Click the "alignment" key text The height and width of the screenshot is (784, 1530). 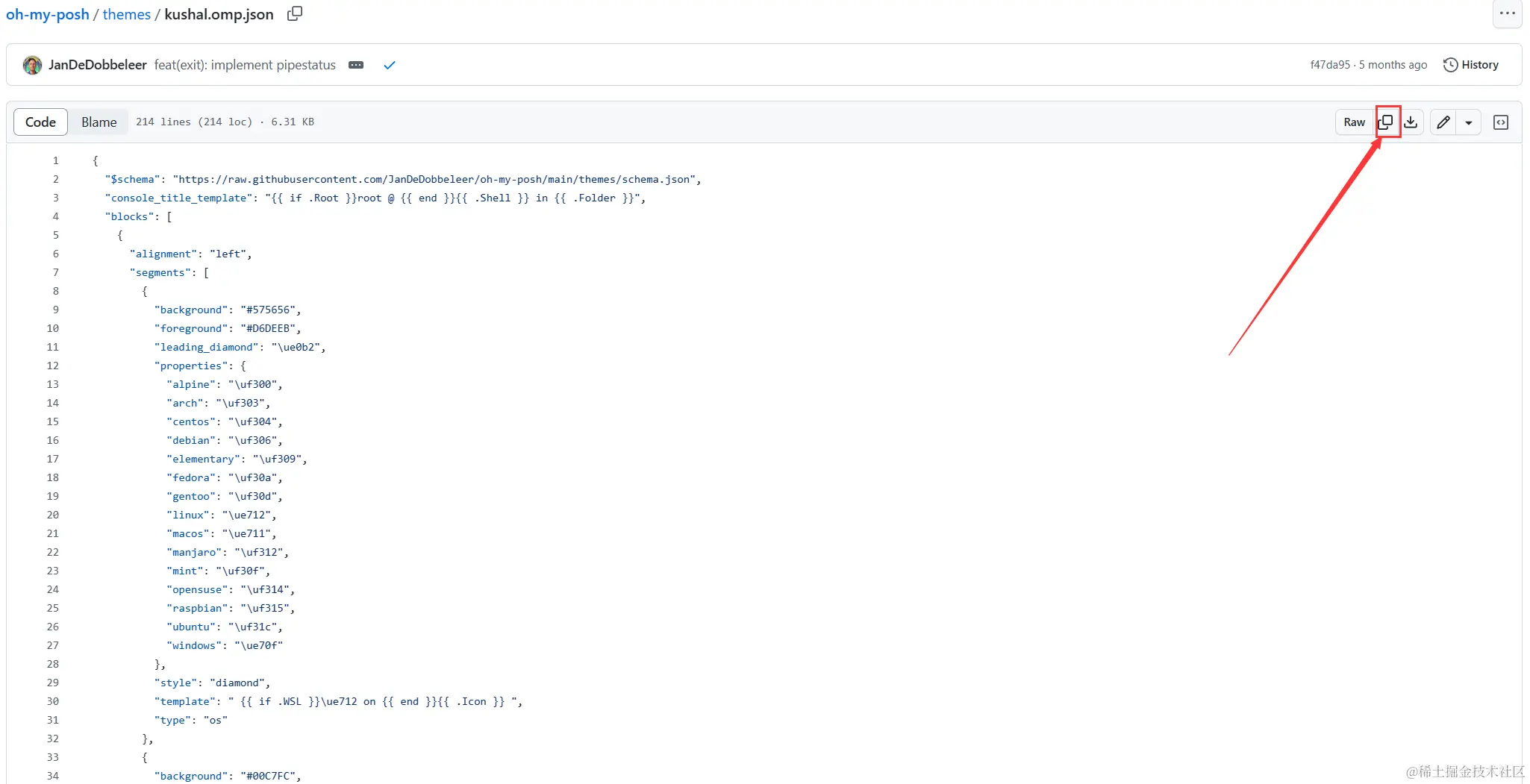pyautogui.click(x=163, y=254)
